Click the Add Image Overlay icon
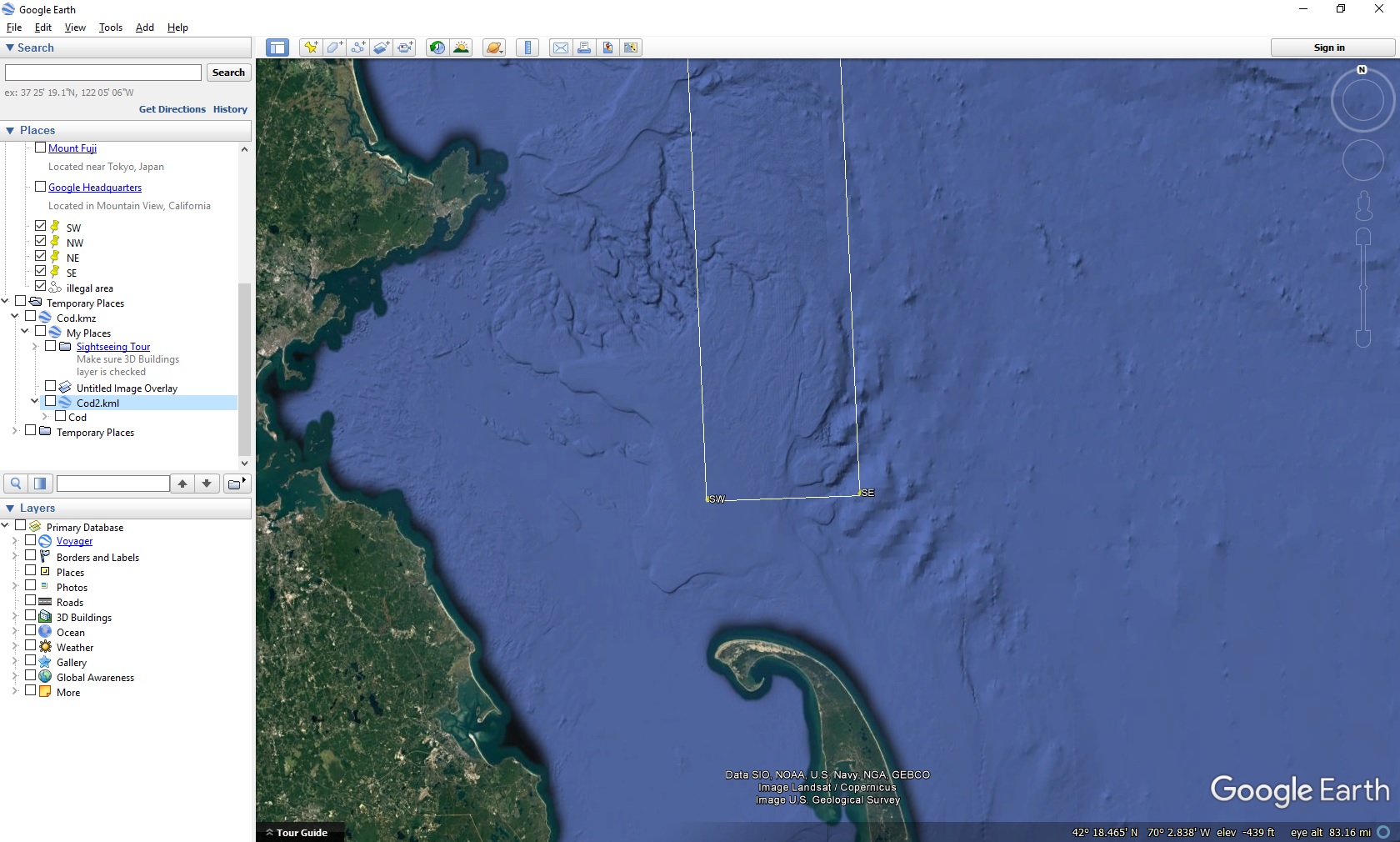The width and height of the screenshot is (1400, 842). click(x=381, y=48)
